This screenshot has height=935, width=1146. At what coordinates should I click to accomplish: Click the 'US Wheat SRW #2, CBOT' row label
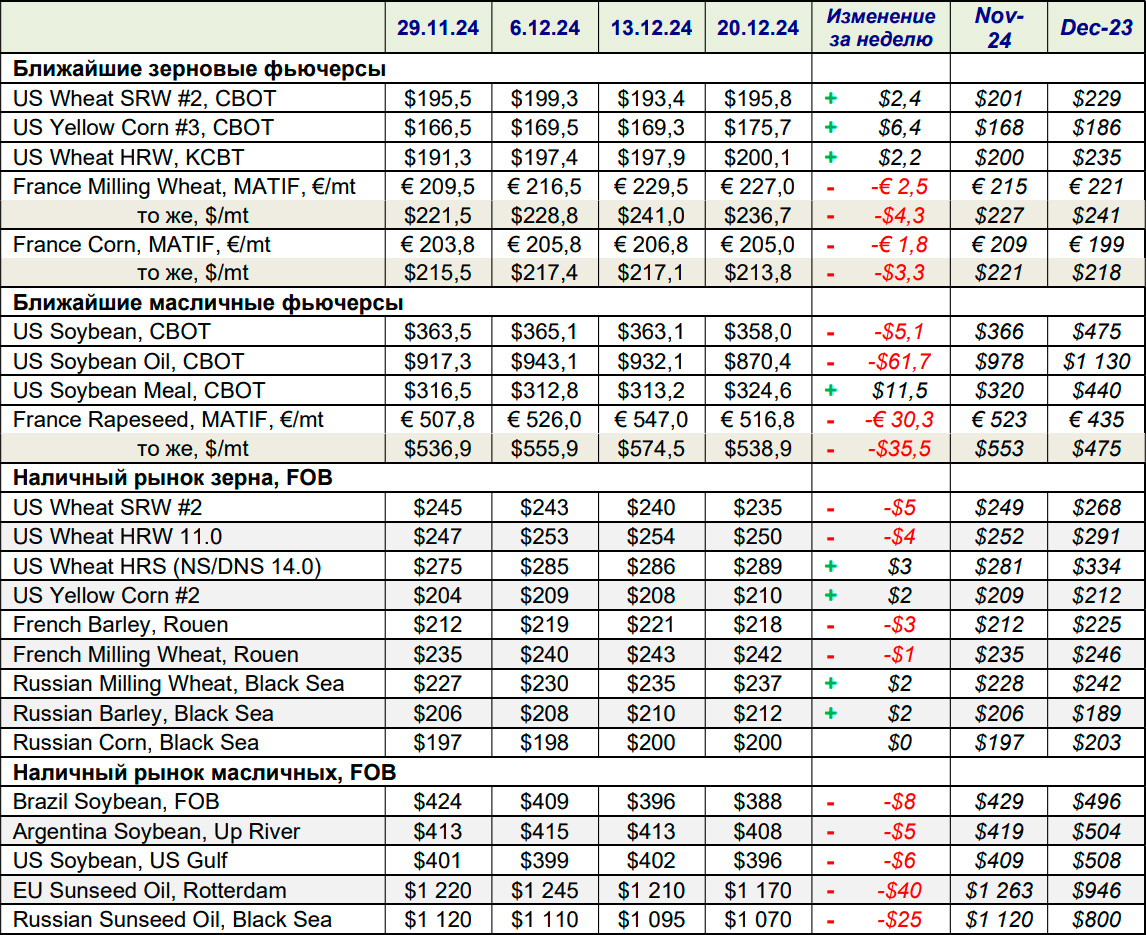tap(145, 99)
